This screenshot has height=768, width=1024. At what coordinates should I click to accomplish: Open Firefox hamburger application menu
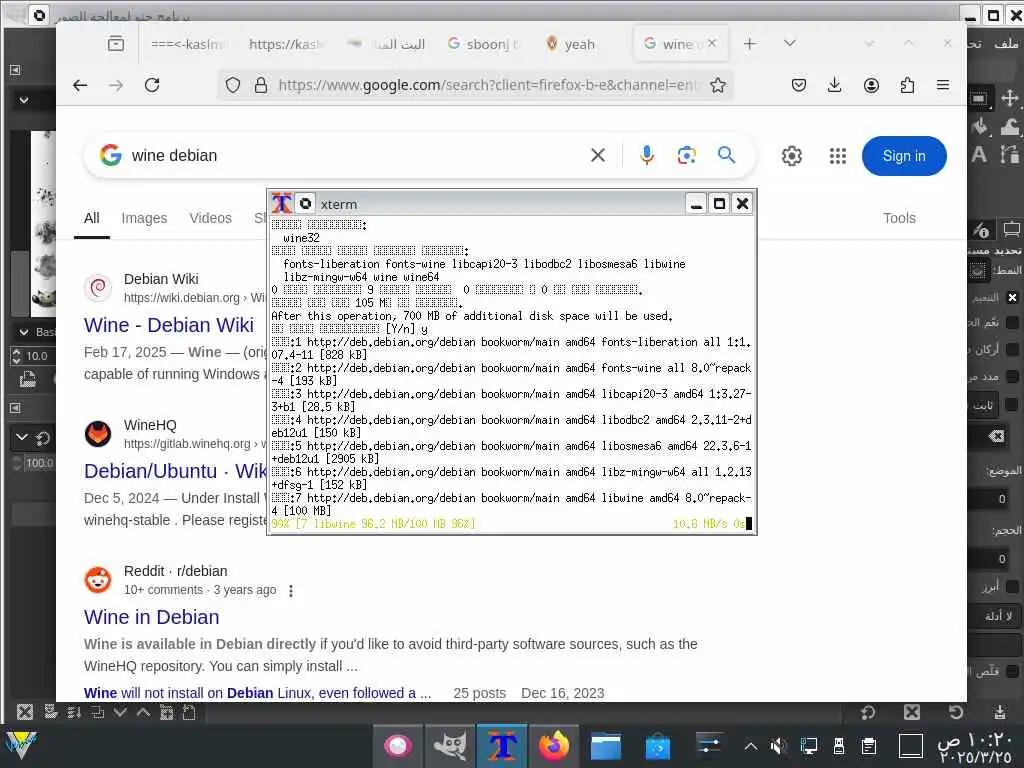tap(943, 85)
